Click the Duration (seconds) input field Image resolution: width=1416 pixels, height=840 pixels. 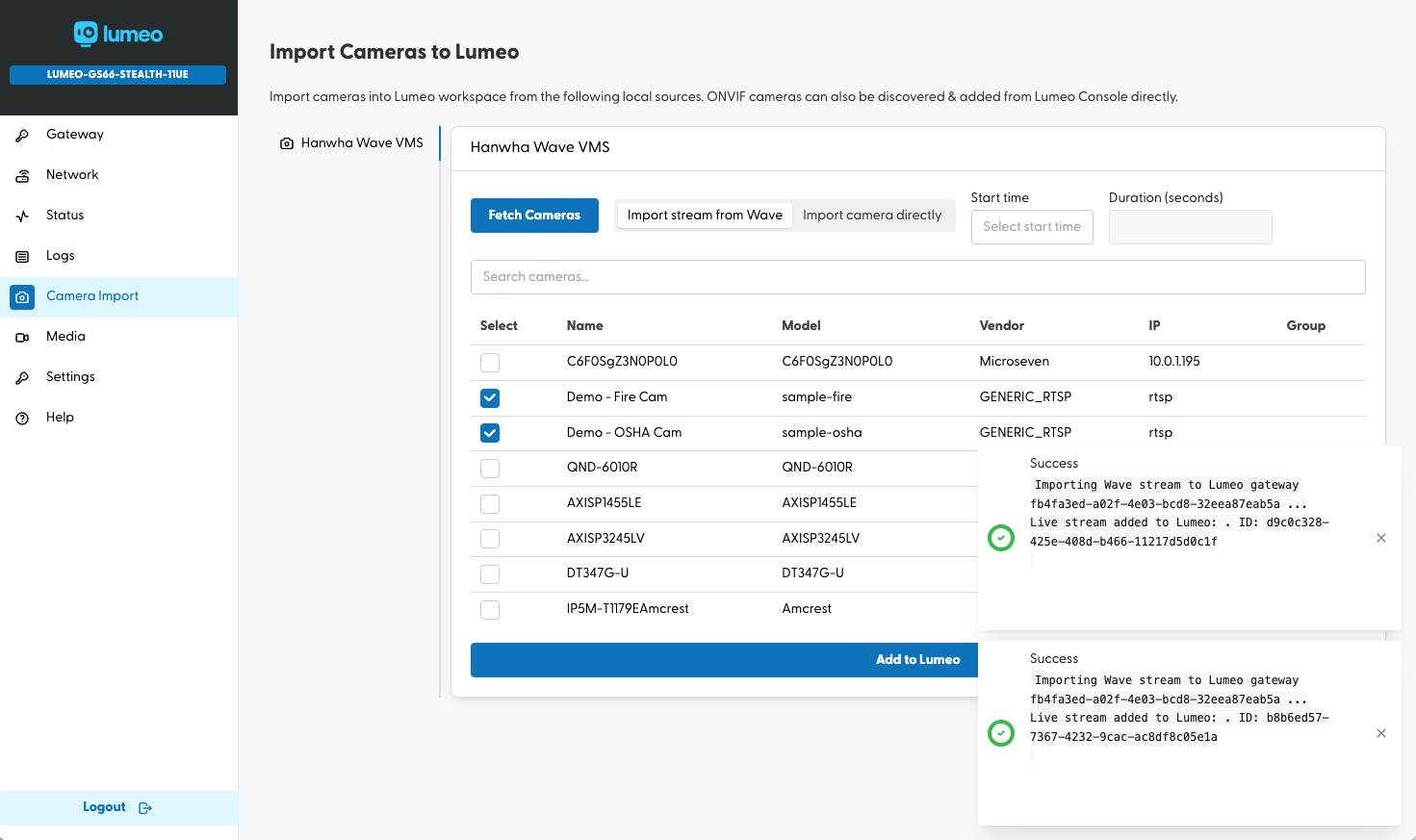point(1190,227)
